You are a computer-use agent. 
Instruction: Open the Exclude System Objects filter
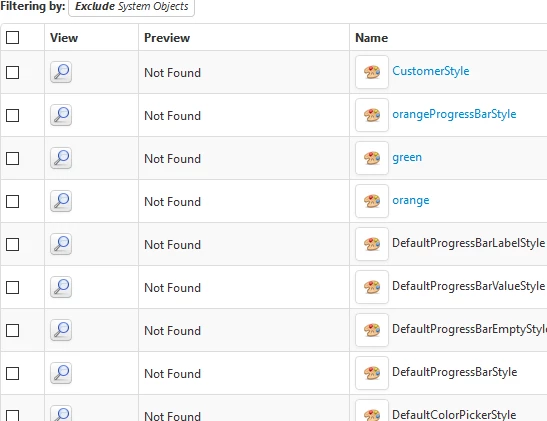coord(132,6)
